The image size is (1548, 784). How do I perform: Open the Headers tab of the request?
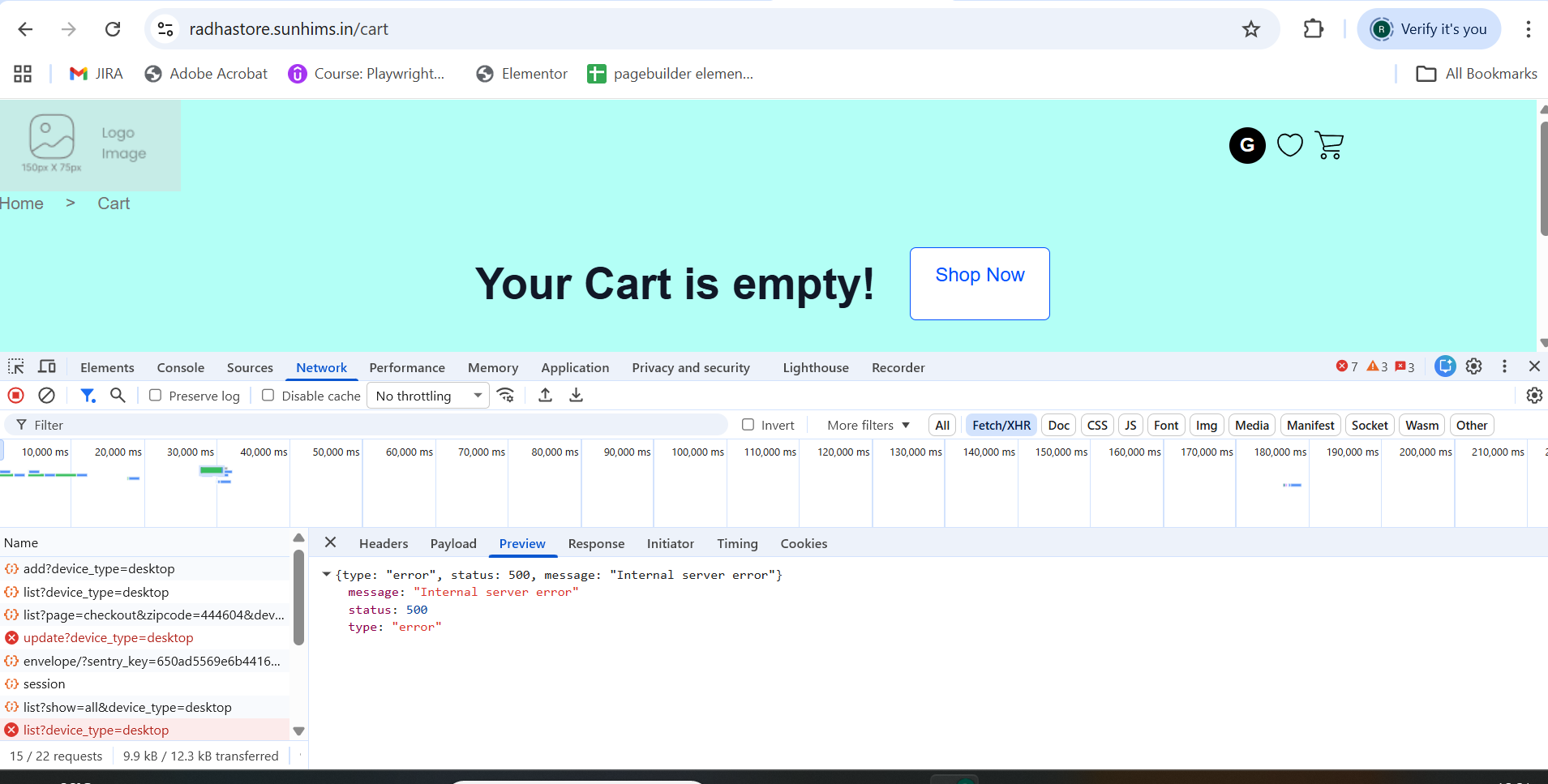point(384,543)
